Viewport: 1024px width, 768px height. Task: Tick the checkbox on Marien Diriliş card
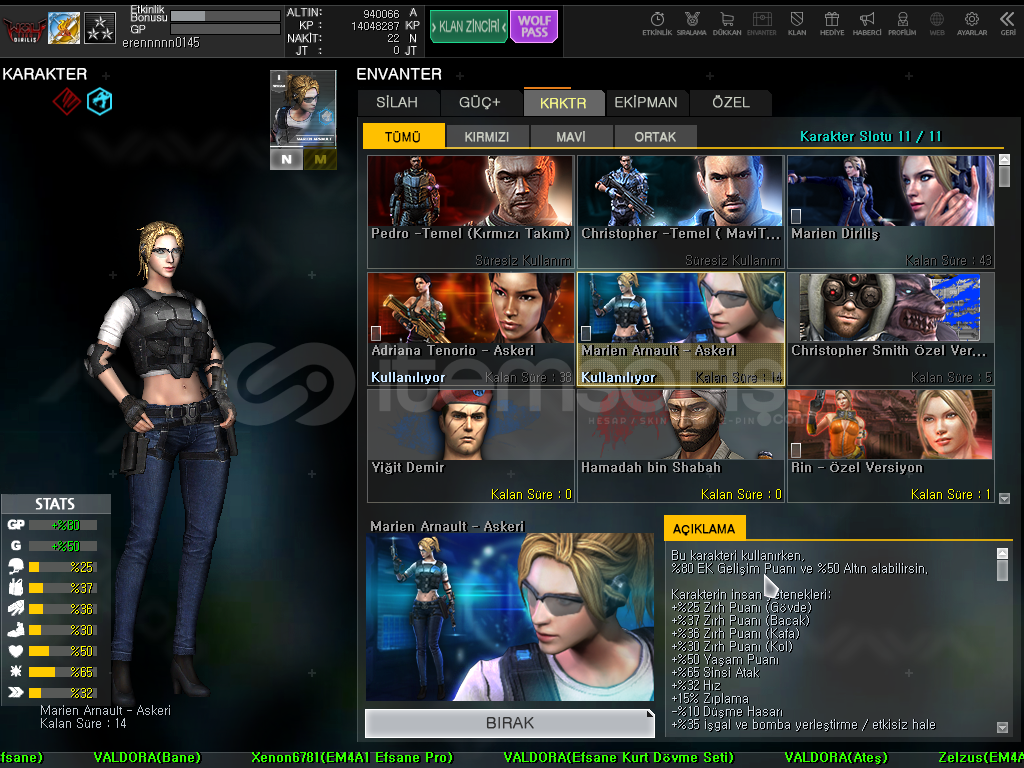[796, 216]
